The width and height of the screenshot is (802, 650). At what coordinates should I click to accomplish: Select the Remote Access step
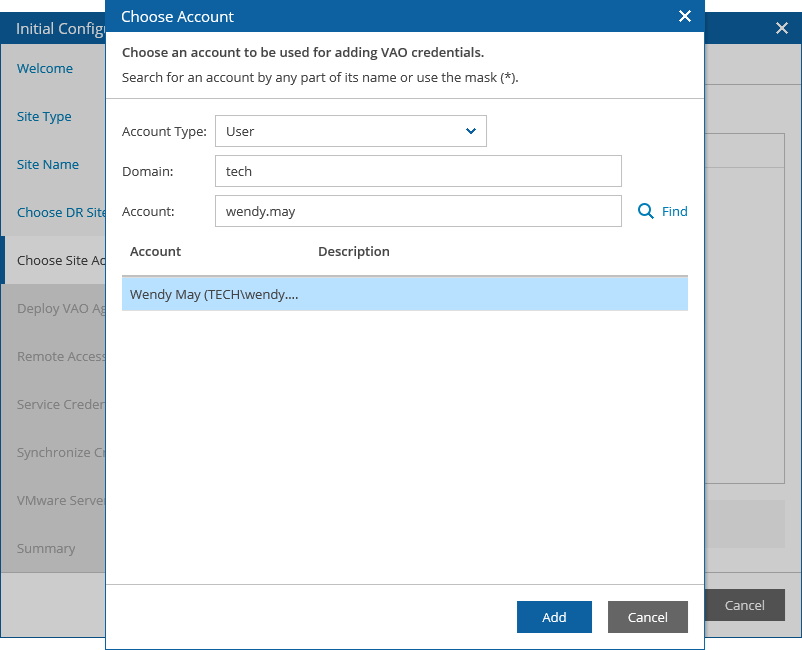[x=61, y=356]
